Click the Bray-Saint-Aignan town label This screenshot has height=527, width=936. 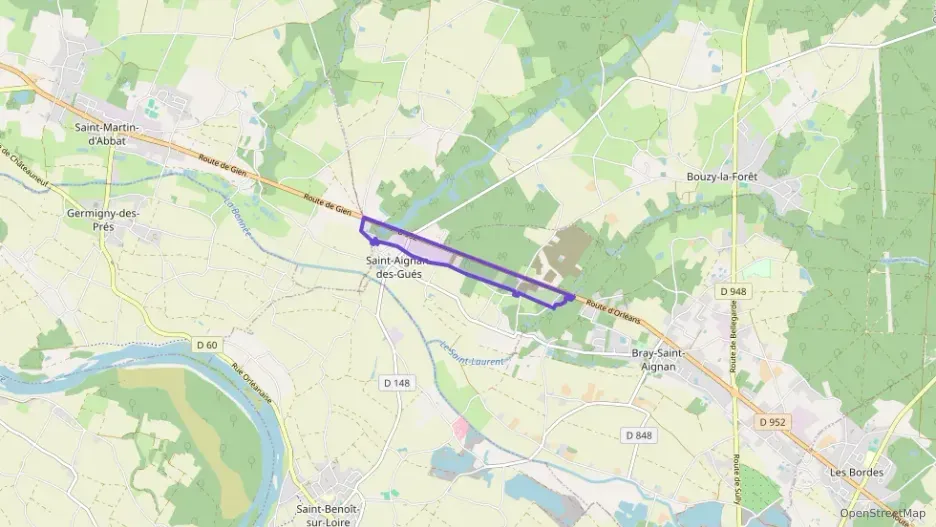658,360
